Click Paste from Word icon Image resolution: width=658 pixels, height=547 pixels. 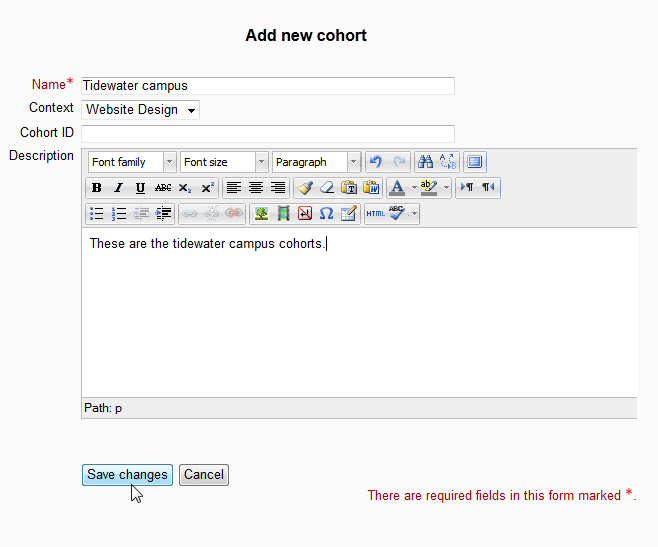click(x=371, y=188)
